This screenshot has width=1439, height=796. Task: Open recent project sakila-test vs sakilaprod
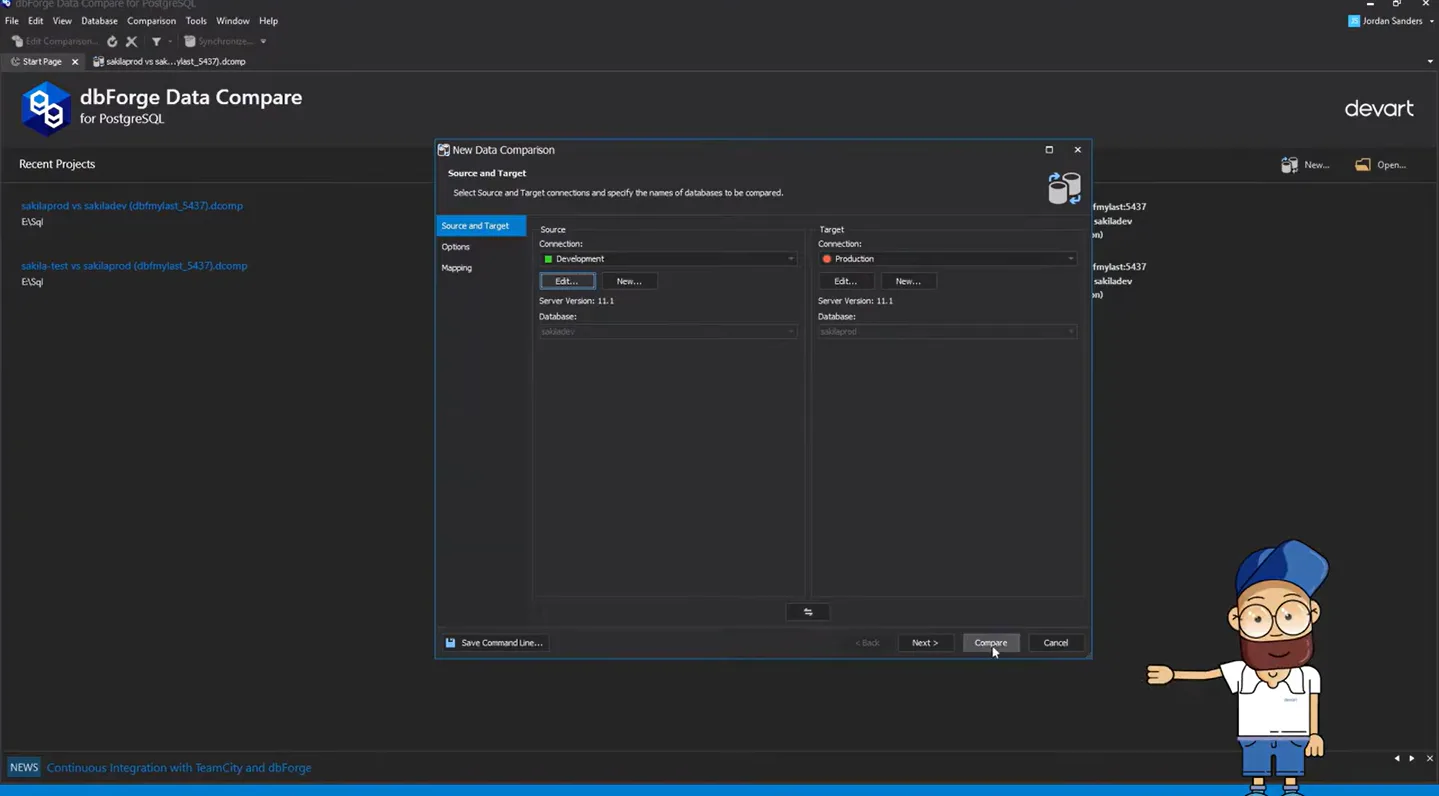point(134,266)
